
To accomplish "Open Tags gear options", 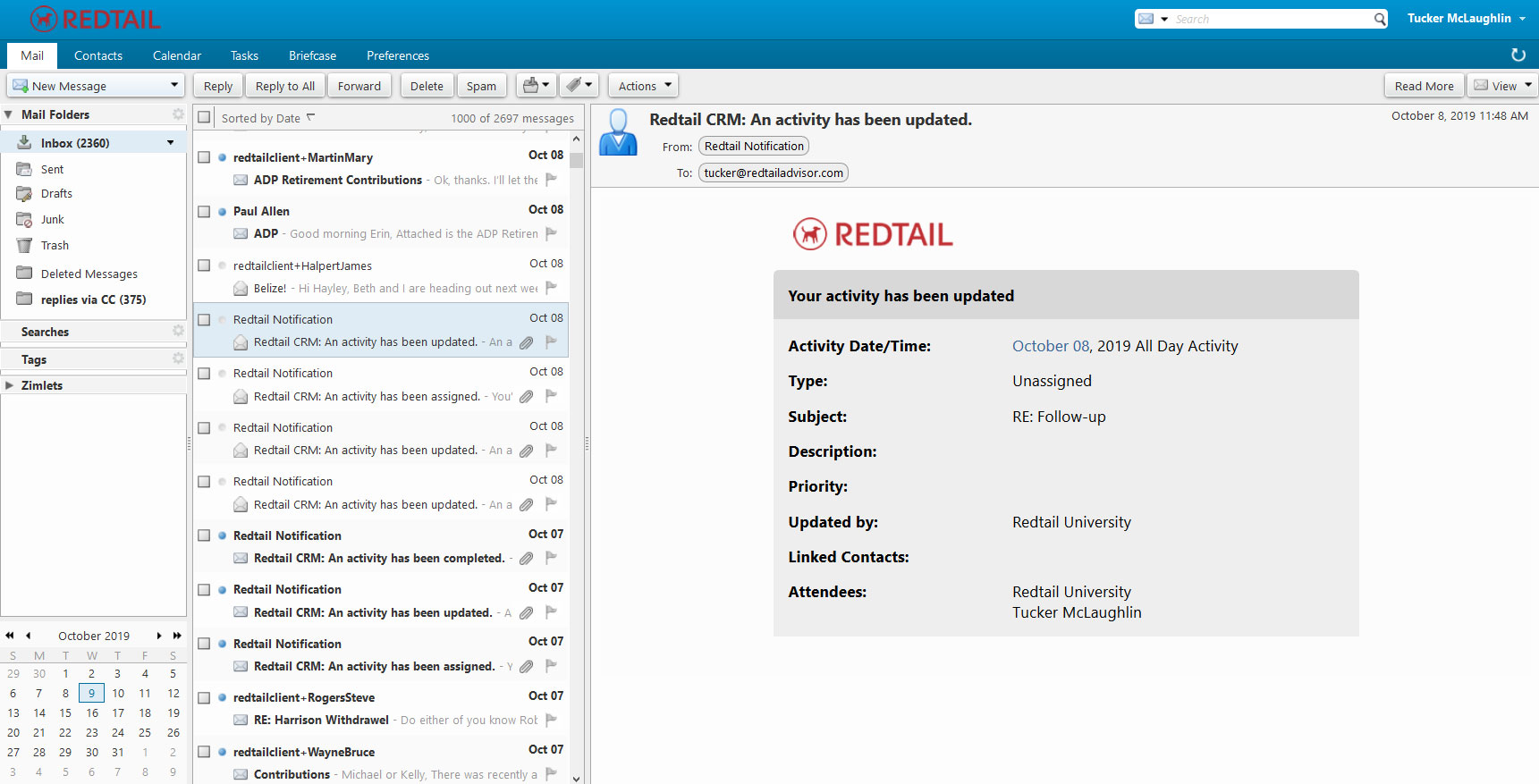I will 178,358.
